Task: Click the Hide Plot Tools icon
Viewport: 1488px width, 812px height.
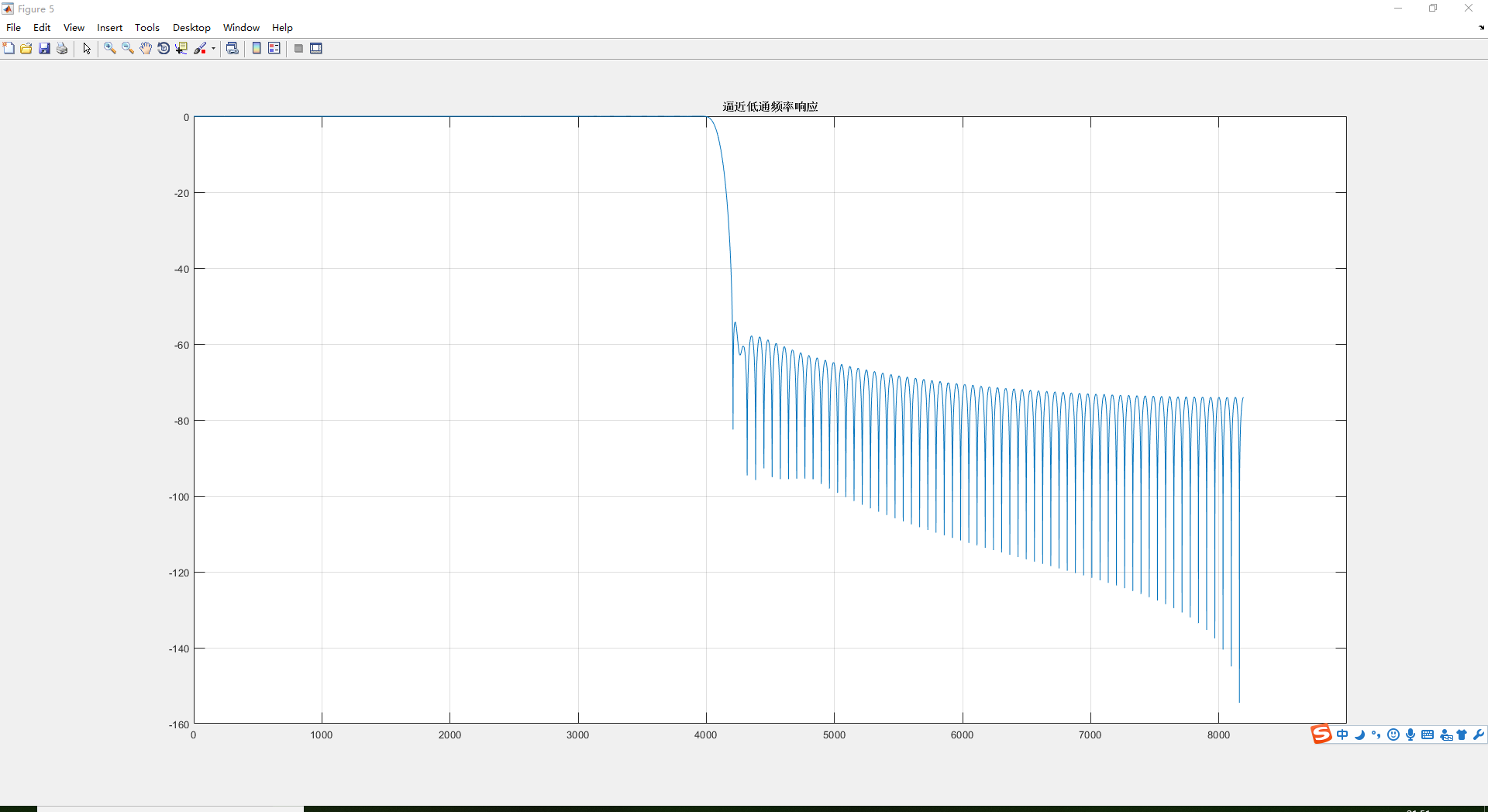Action: tap(298, 48)
